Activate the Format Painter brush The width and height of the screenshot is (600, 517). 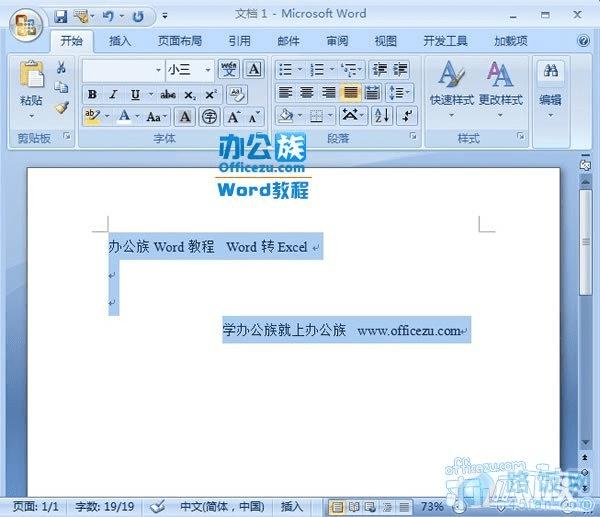62,108
